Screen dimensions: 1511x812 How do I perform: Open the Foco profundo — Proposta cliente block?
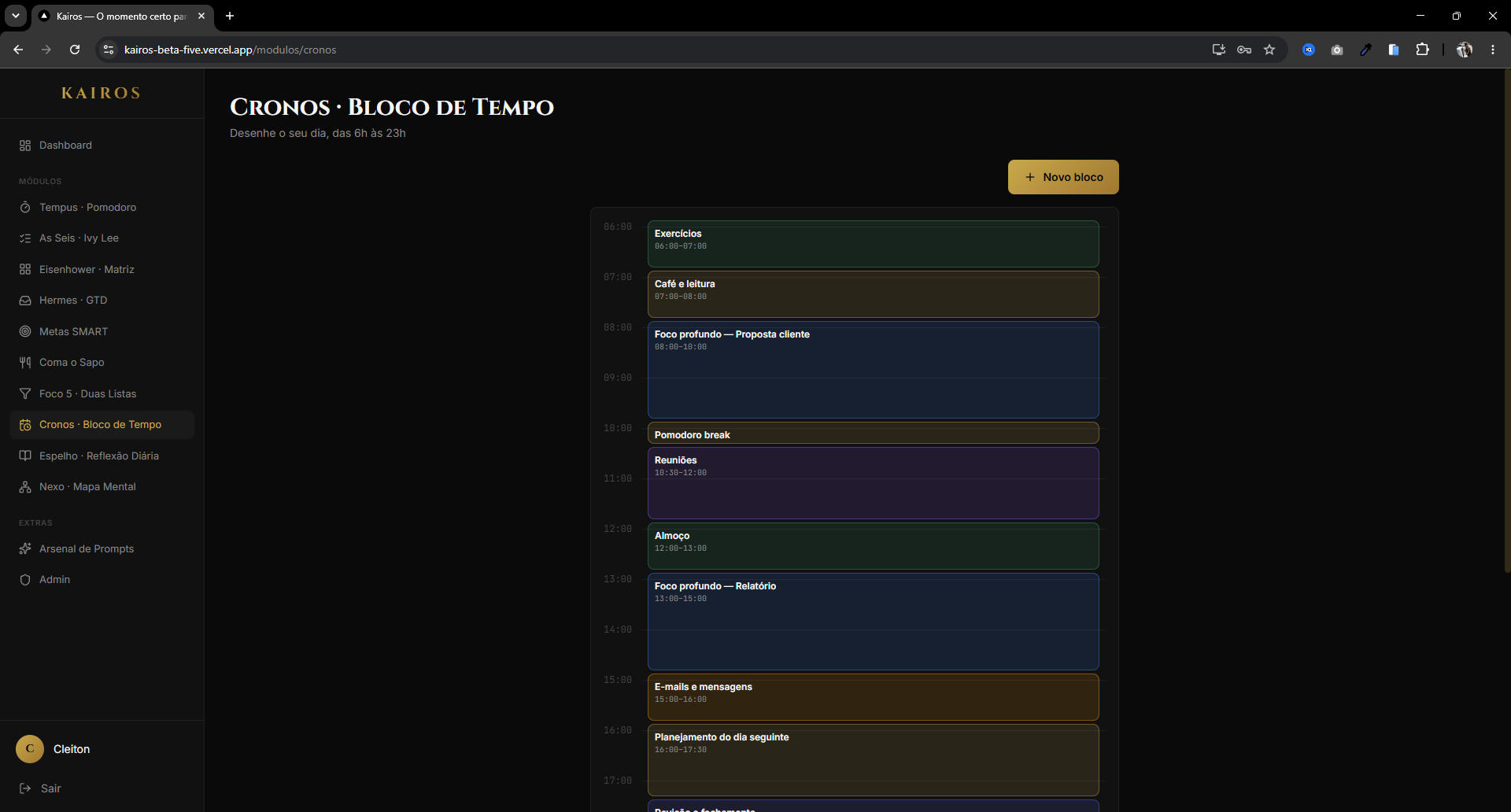[x=873, y=370]
